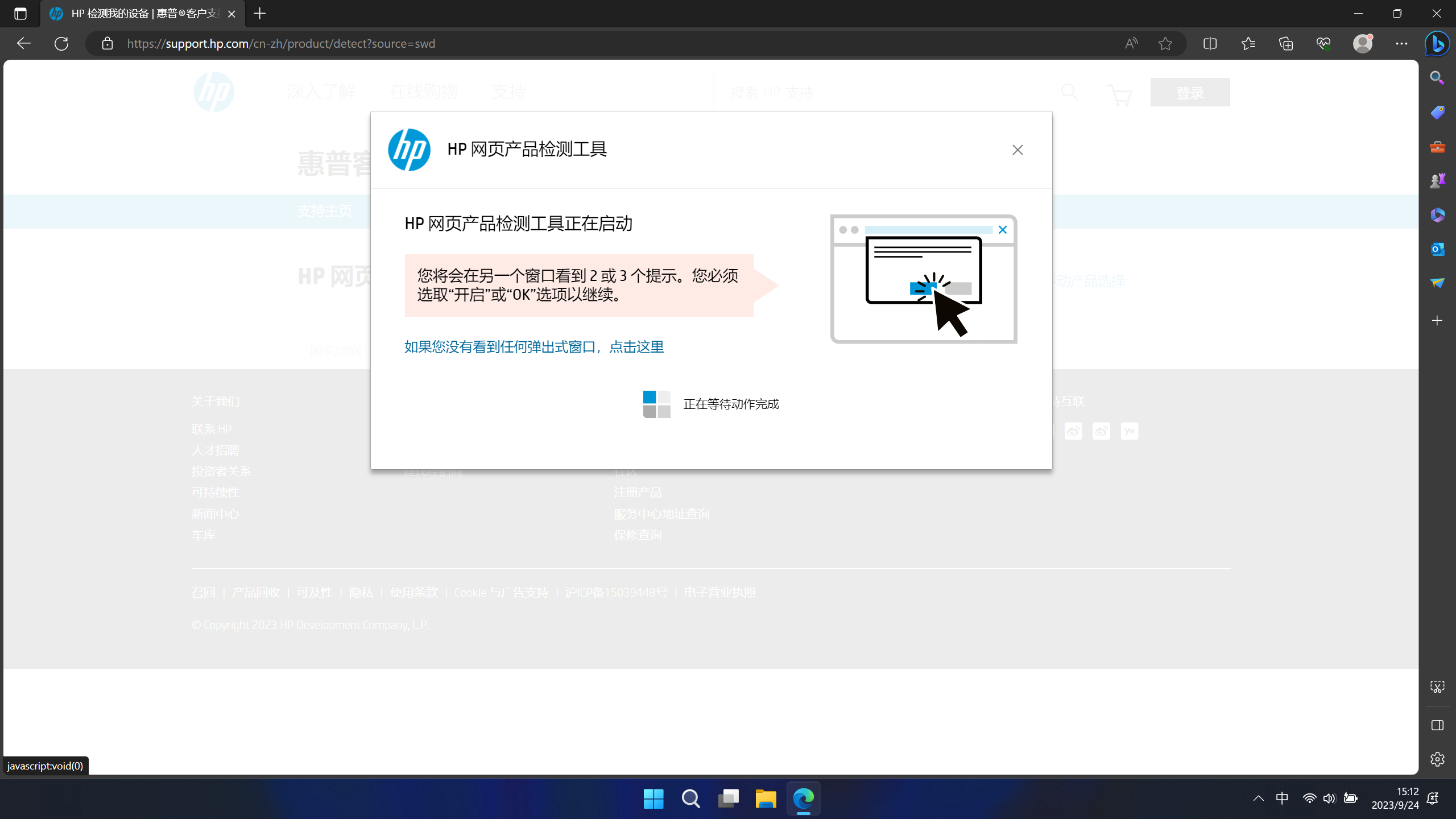Open Outlook from Edge sidebar
Viewport: 1456px width, 819px height.
pos(1437,249)
